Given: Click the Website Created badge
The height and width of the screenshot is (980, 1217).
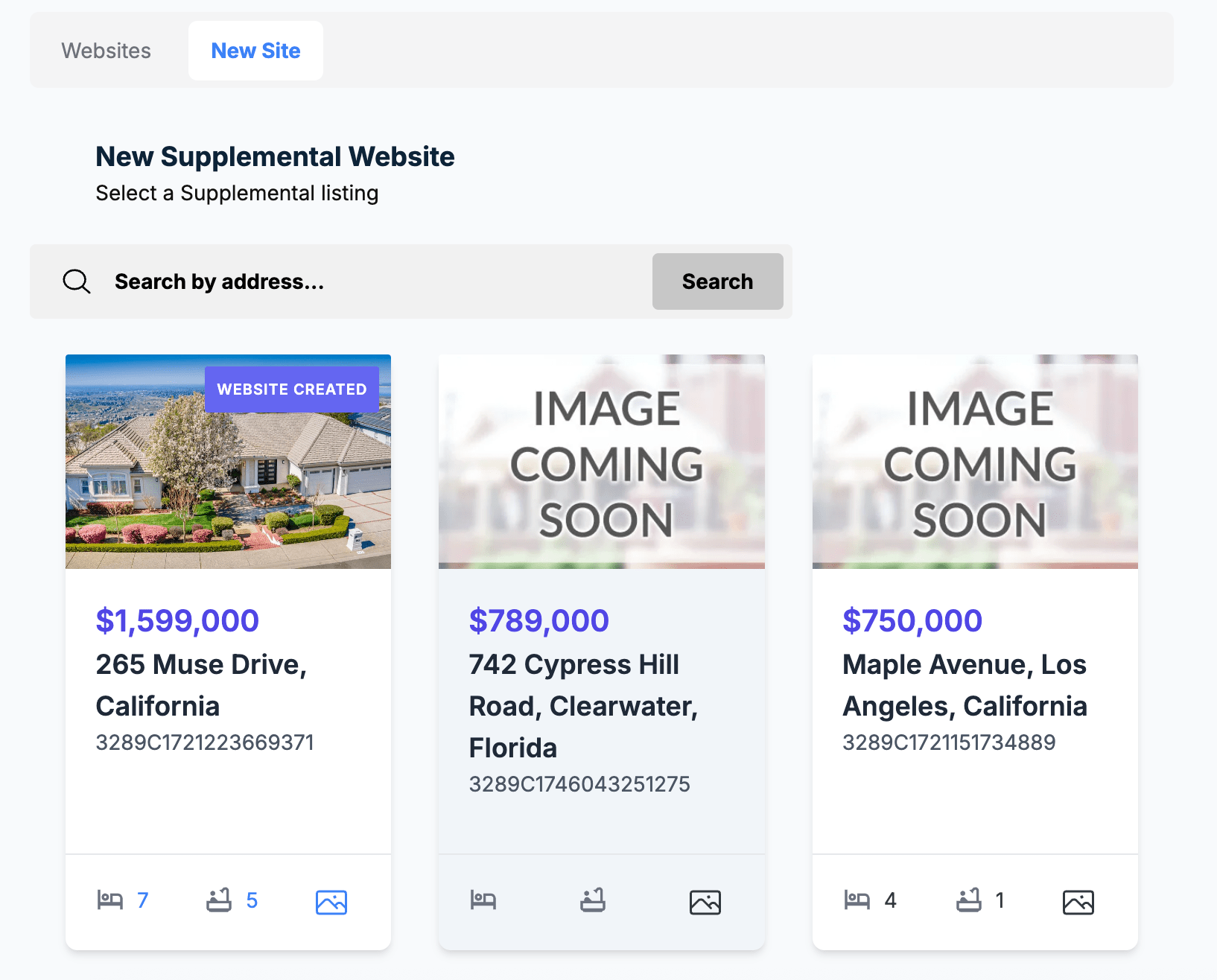Looking at the screenshot, I should pos(292,389).
